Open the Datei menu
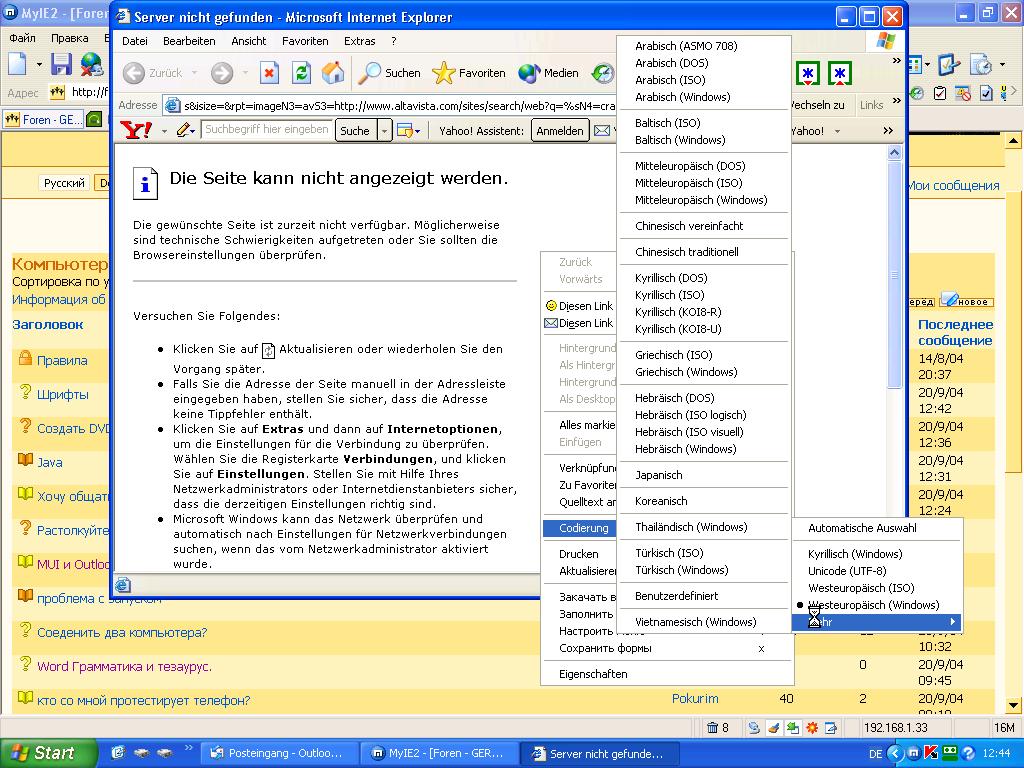This screenshot has width=1024, height=768. pyautogui.click(x=135, y=41)
